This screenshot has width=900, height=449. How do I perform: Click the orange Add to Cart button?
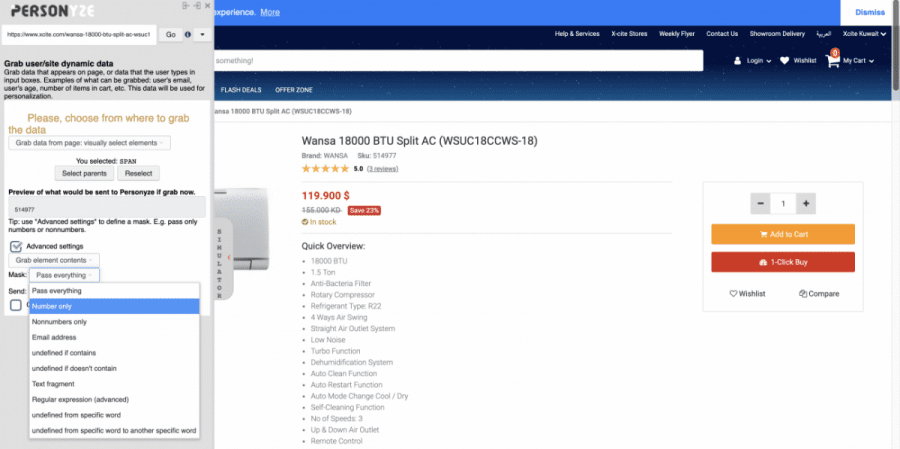point(783,234)
